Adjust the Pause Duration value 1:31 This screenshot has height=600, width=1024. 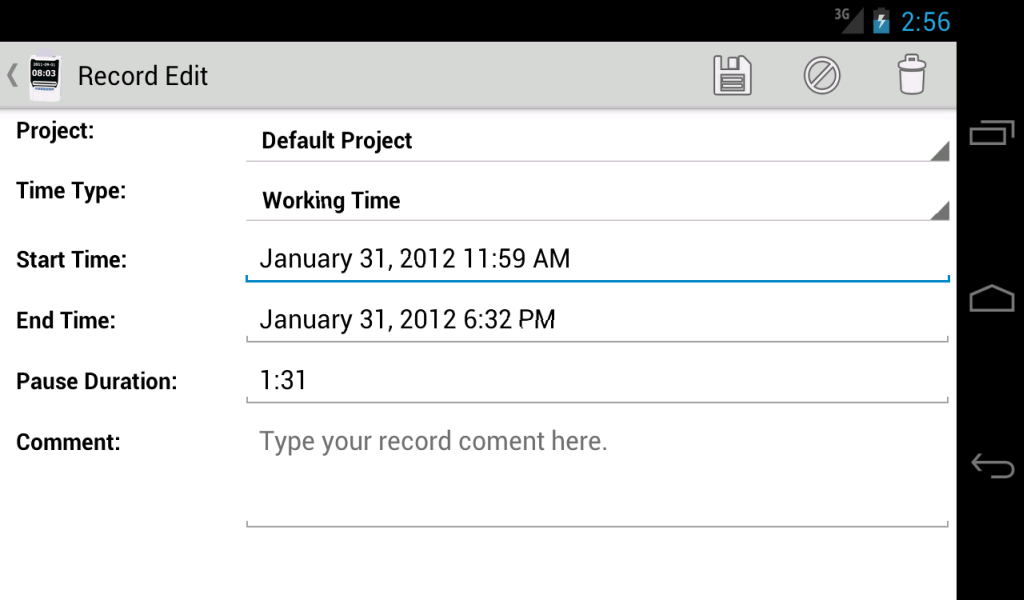(597, 380)
